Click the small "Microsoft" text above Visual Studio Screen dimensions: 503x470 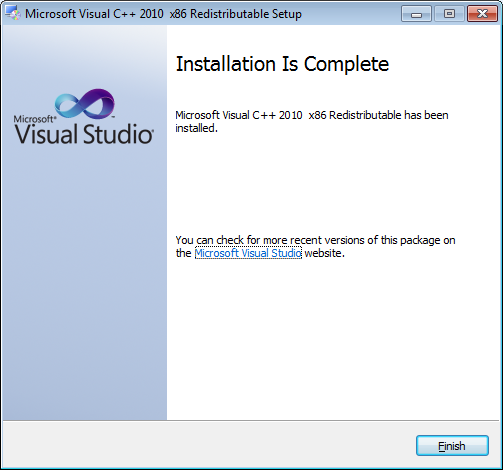coord(33,119)
